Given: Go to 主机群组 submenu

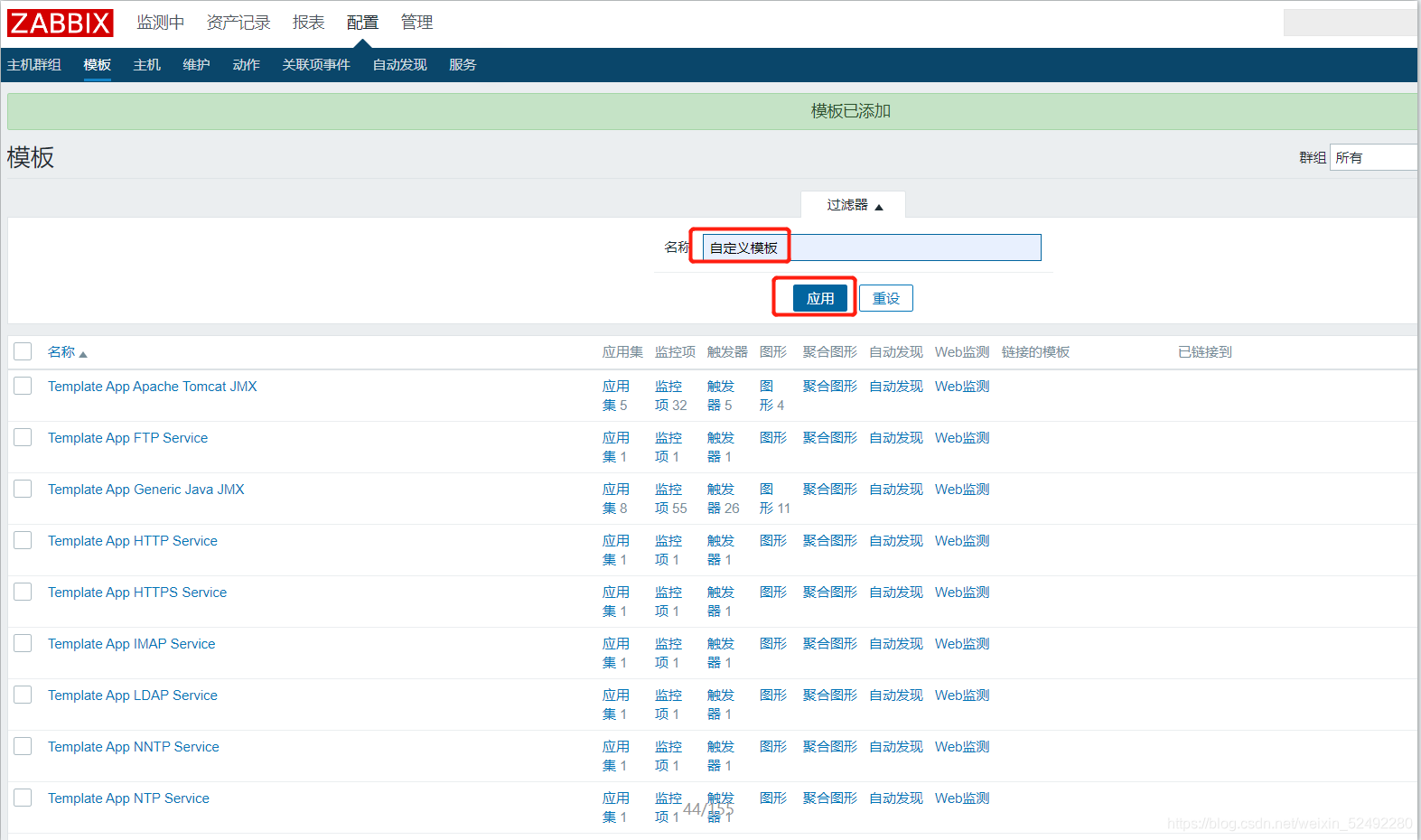Looking at the screenshot, I should (34, 65).
